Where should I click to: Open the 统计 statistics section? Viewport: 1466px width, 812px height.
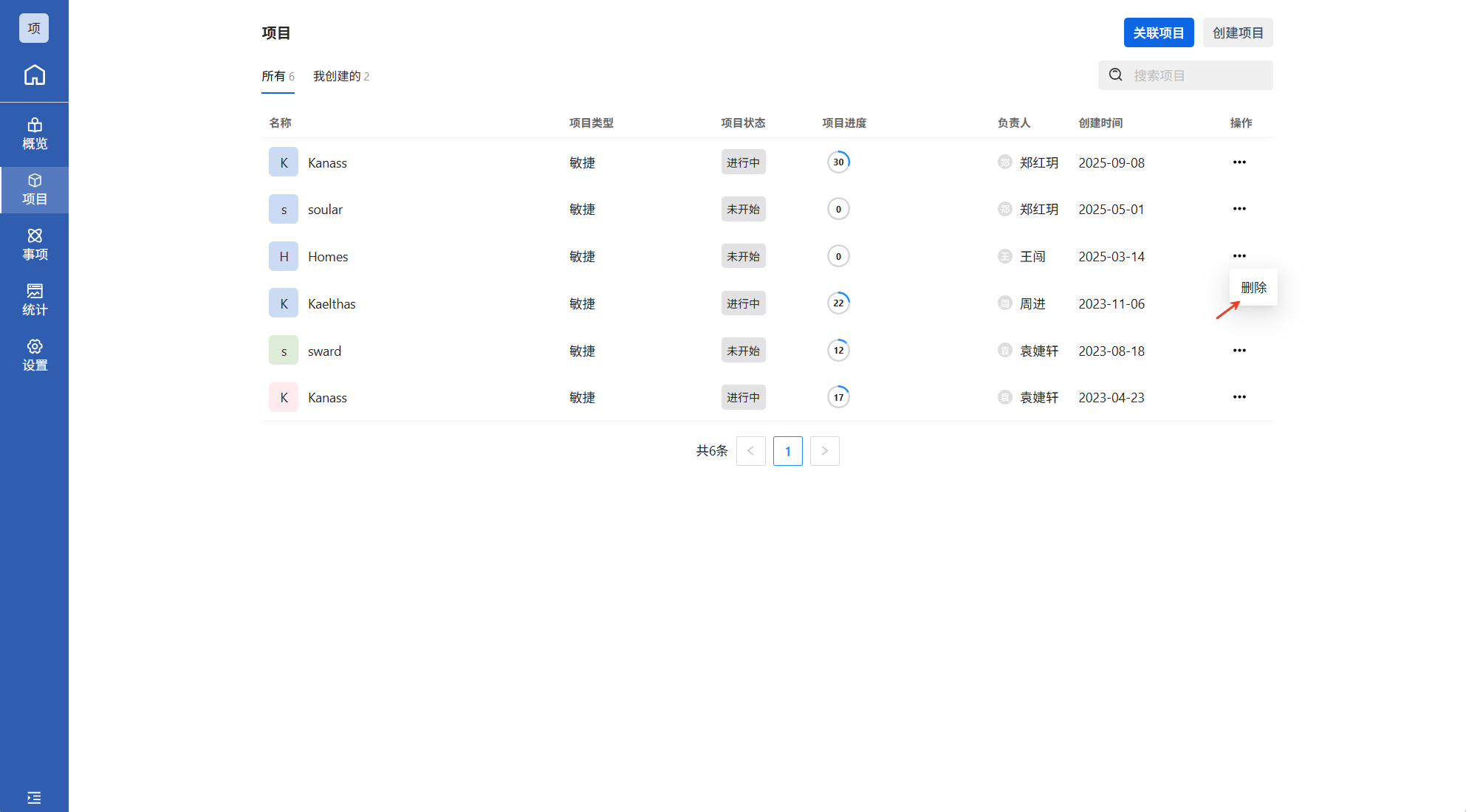[34, 300]
